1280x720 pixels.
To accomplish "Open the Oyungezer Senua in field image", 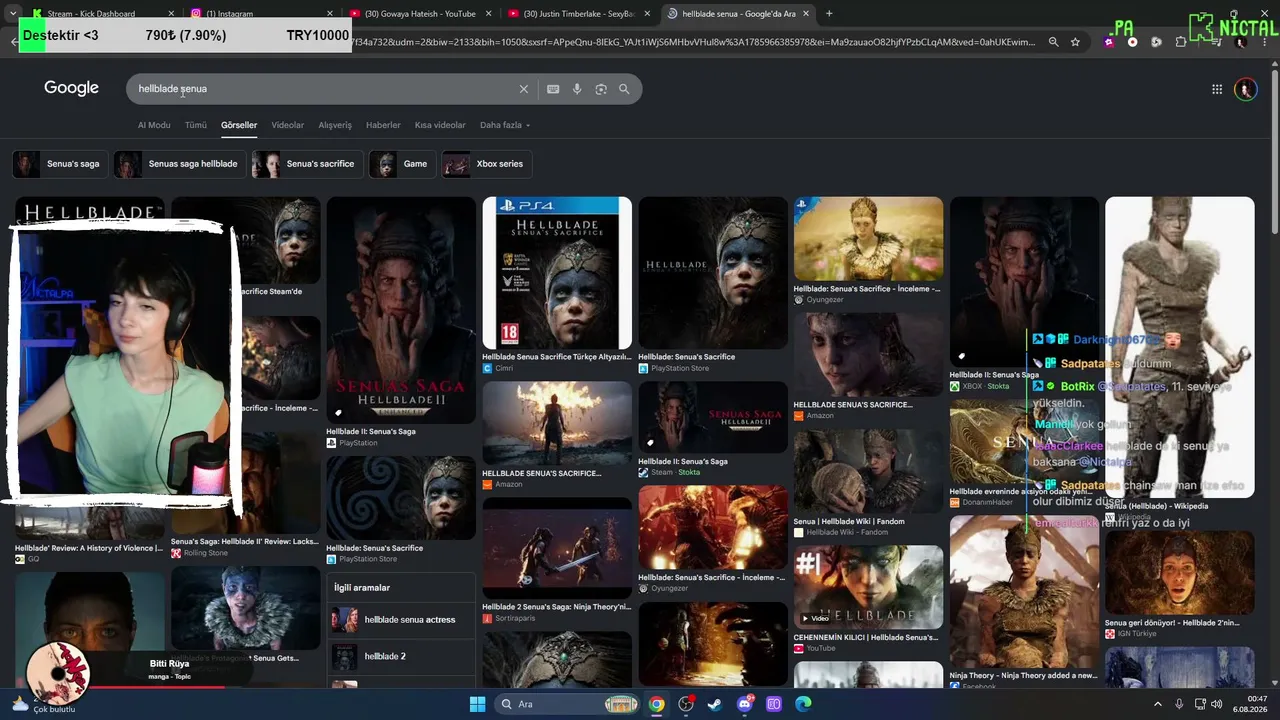I will (x=868, y=239).
